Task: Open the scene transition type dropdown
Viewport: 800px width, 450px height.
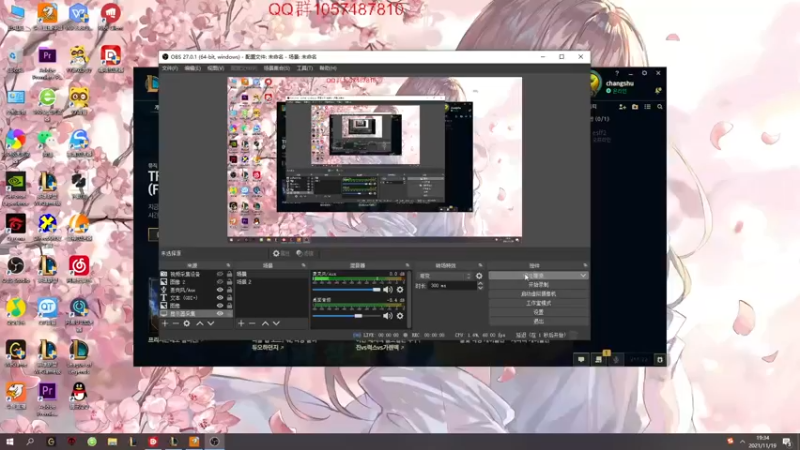Action: [444, 276]
